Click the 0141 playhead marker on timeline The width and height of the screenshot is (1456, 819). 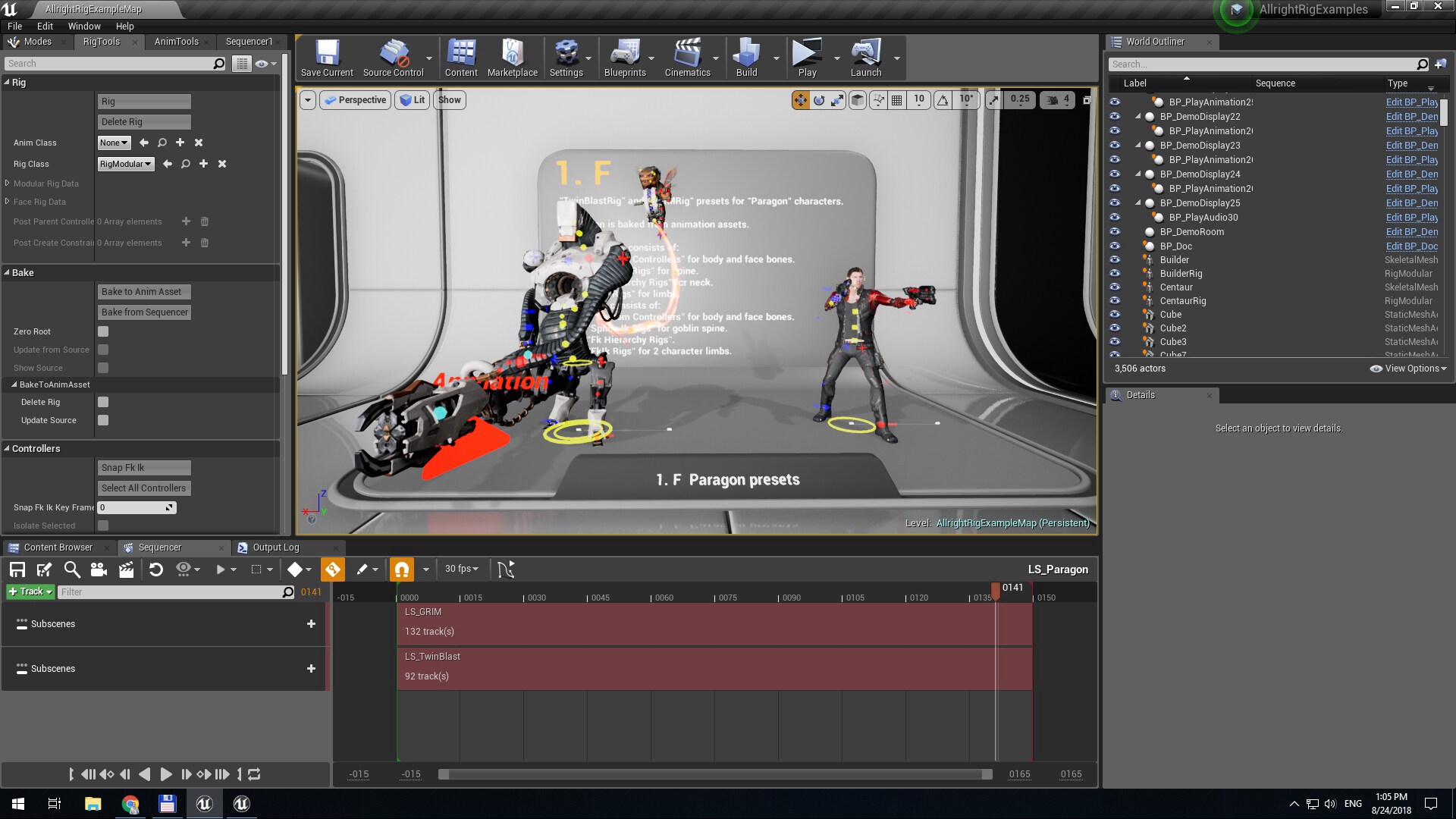(996, 590)
